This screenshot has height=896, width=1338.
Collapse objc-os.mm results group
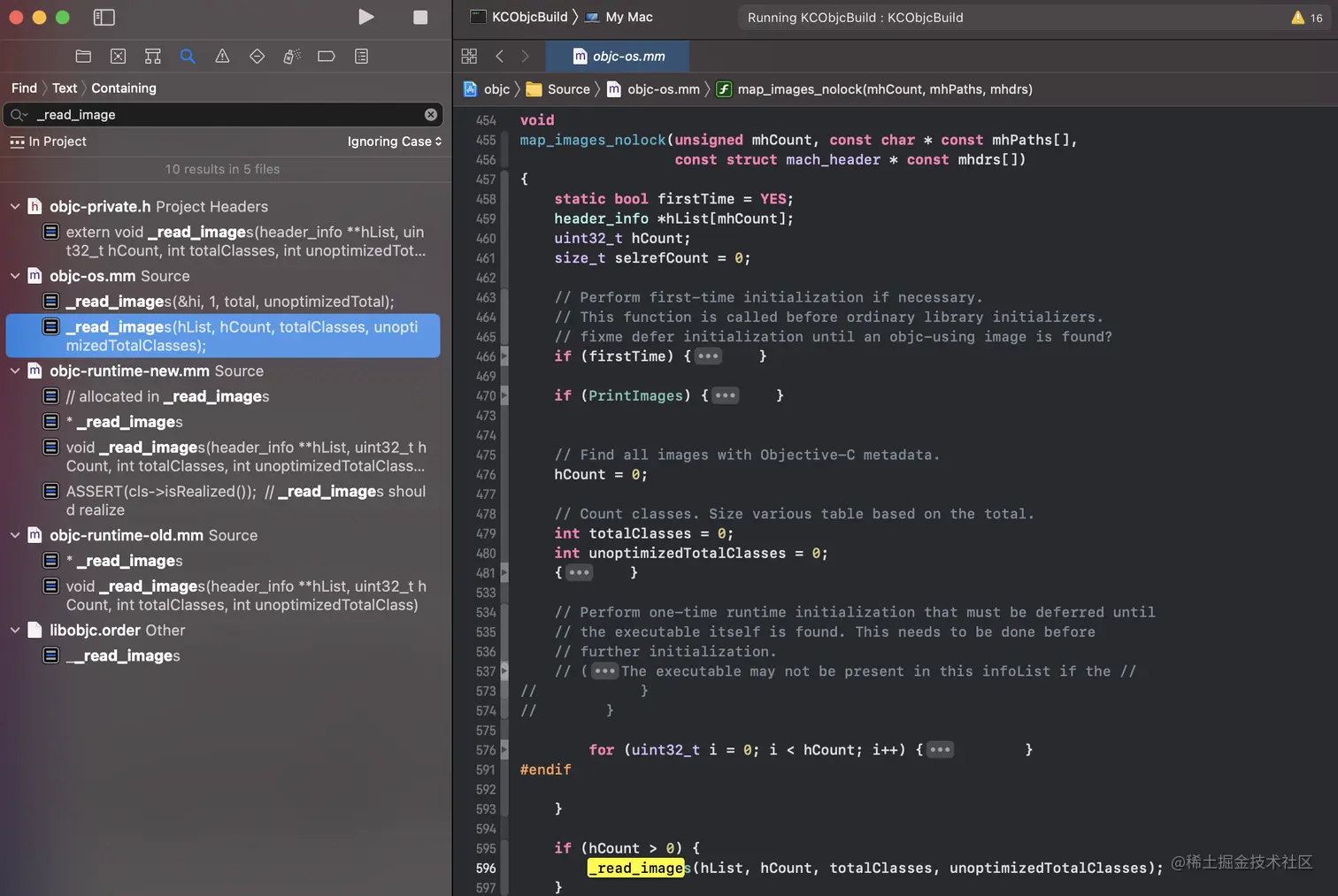[x=15, y=276]
